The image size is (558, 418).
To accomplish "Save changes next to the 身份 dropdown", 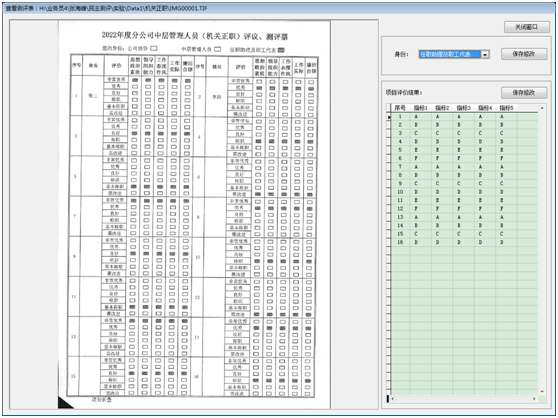I will click(x=524, y=54).
